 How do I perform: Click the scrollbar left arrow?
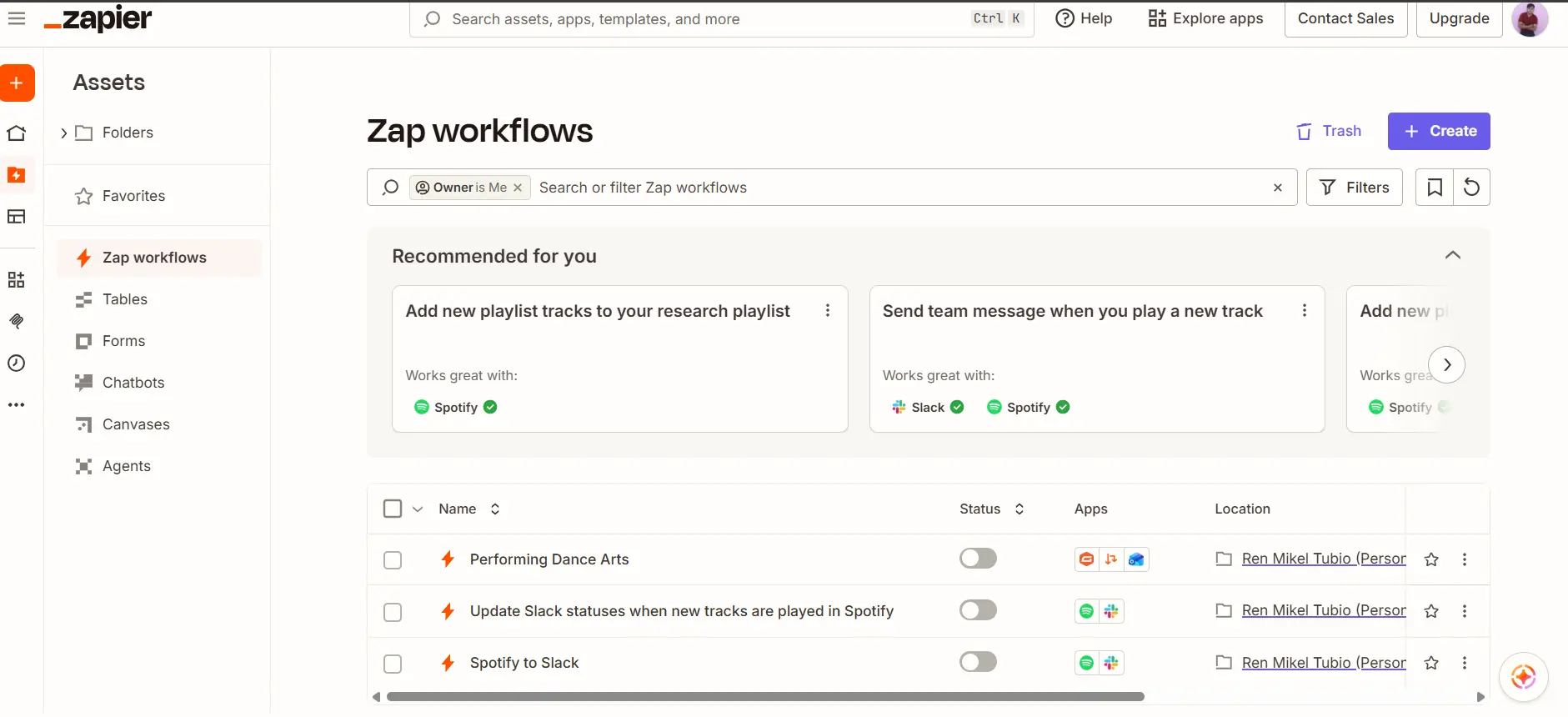click(x=377, y=697)
